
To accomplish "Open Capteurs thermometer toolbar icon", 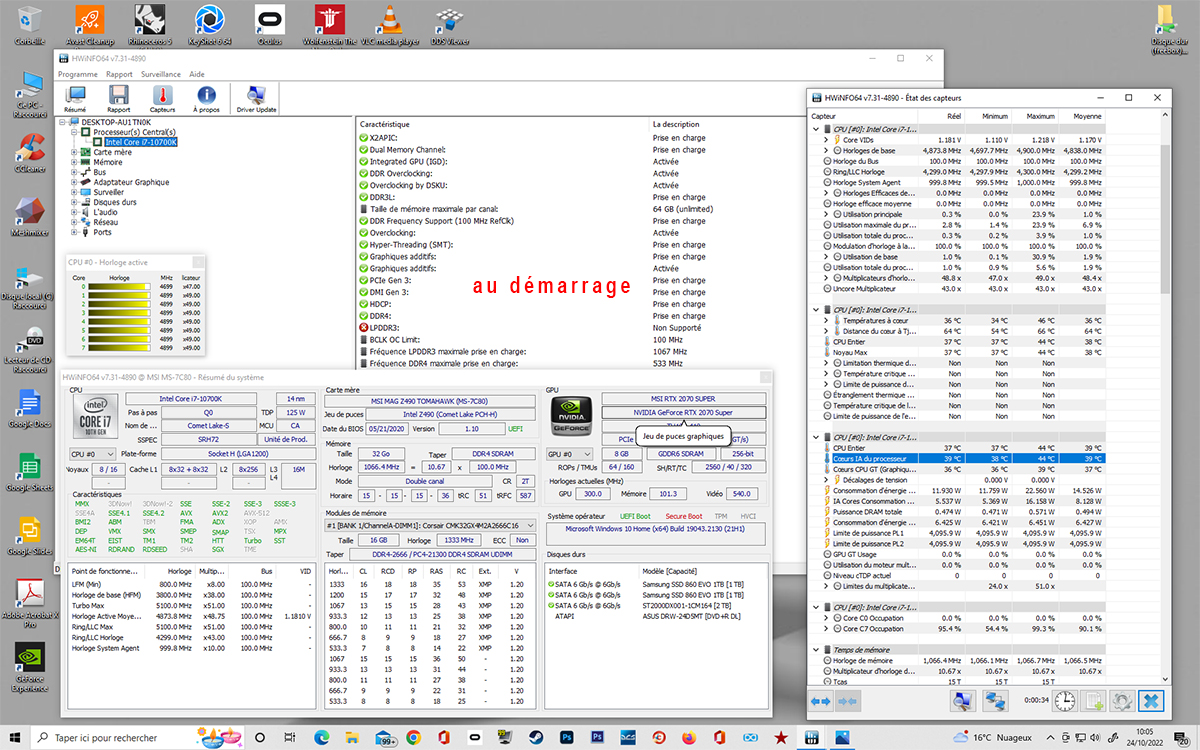I will [x=162, y=98].
